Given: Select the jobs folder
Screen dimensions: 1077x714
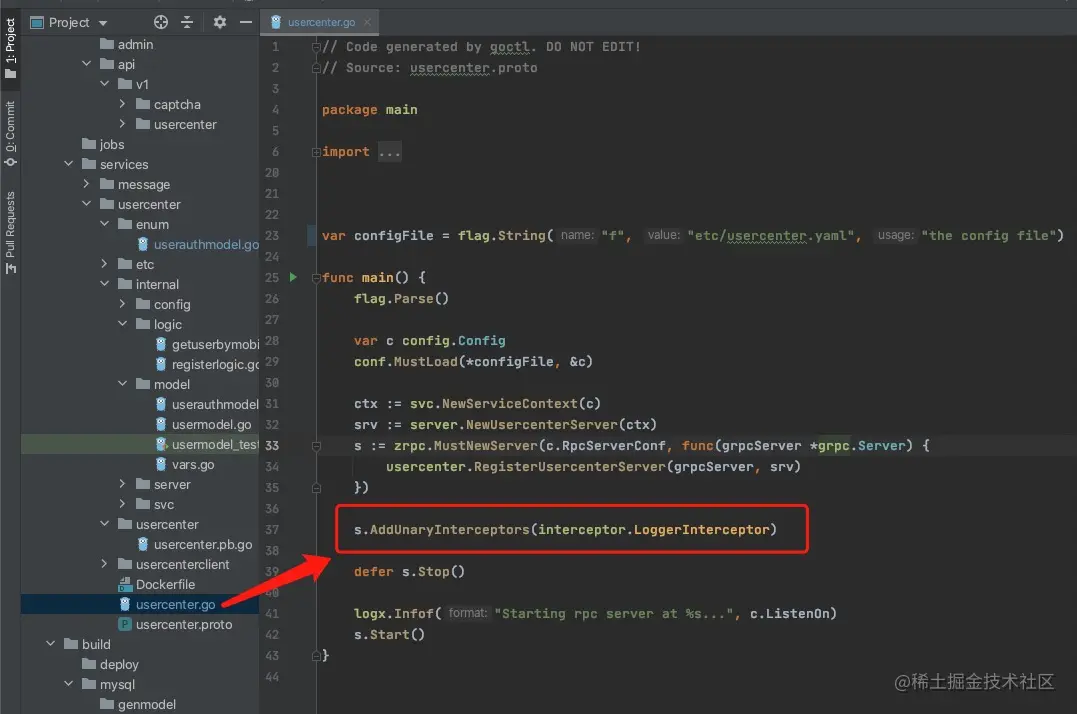Looking at the screenshot, I should pyautogui.click(x=103, y=144).
